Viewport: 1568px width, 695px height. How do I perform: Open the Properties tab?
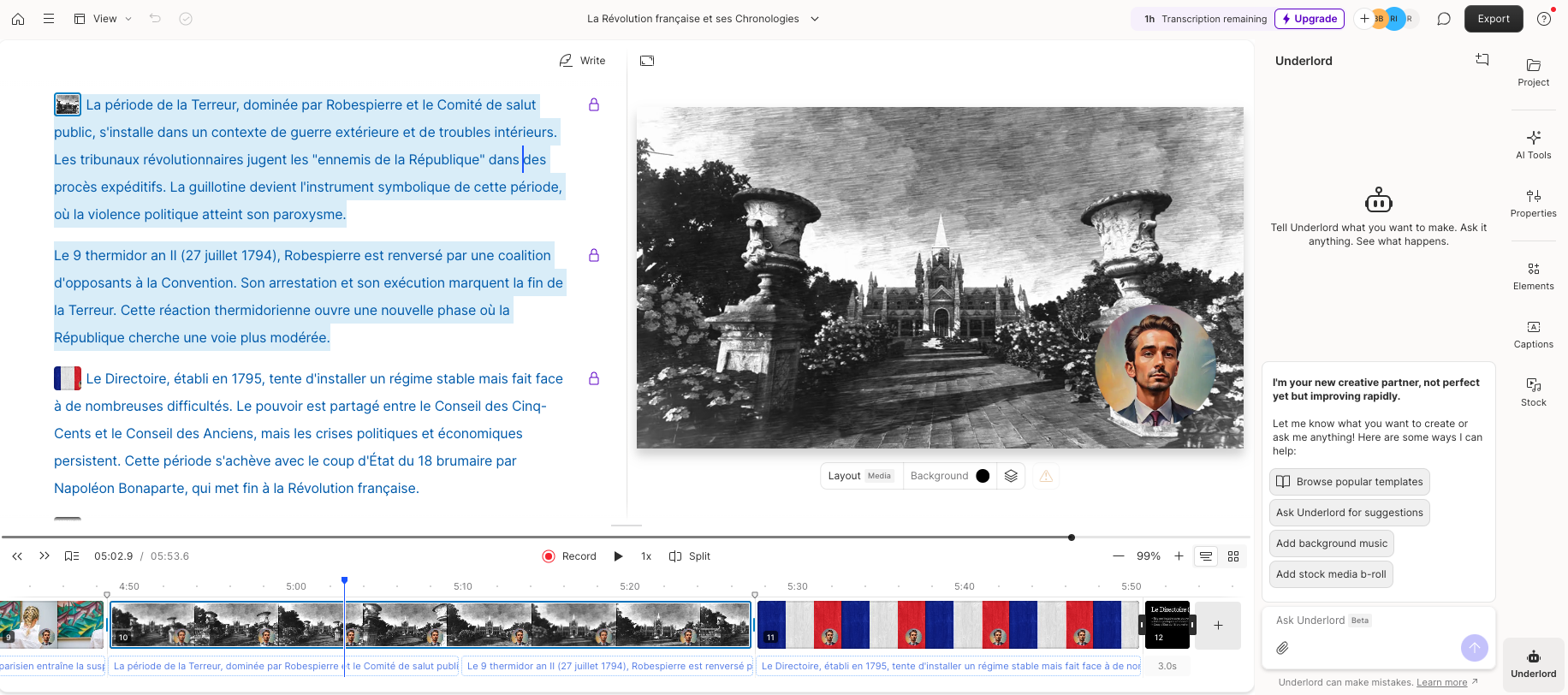1533,203
